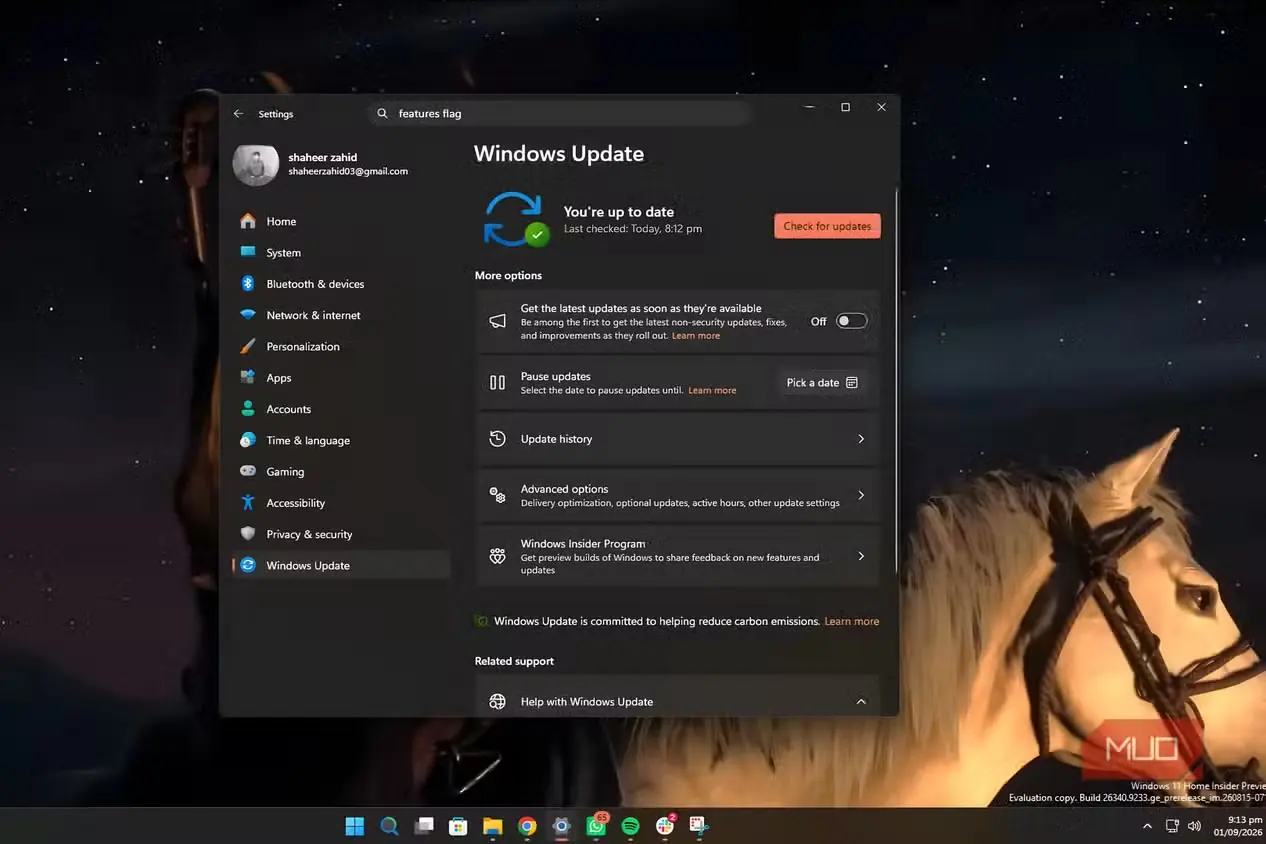Image resolution: width=1266 pixels, height=844 pixels.
Task: Open Task View from the taskbar
Action: [424, 826]
